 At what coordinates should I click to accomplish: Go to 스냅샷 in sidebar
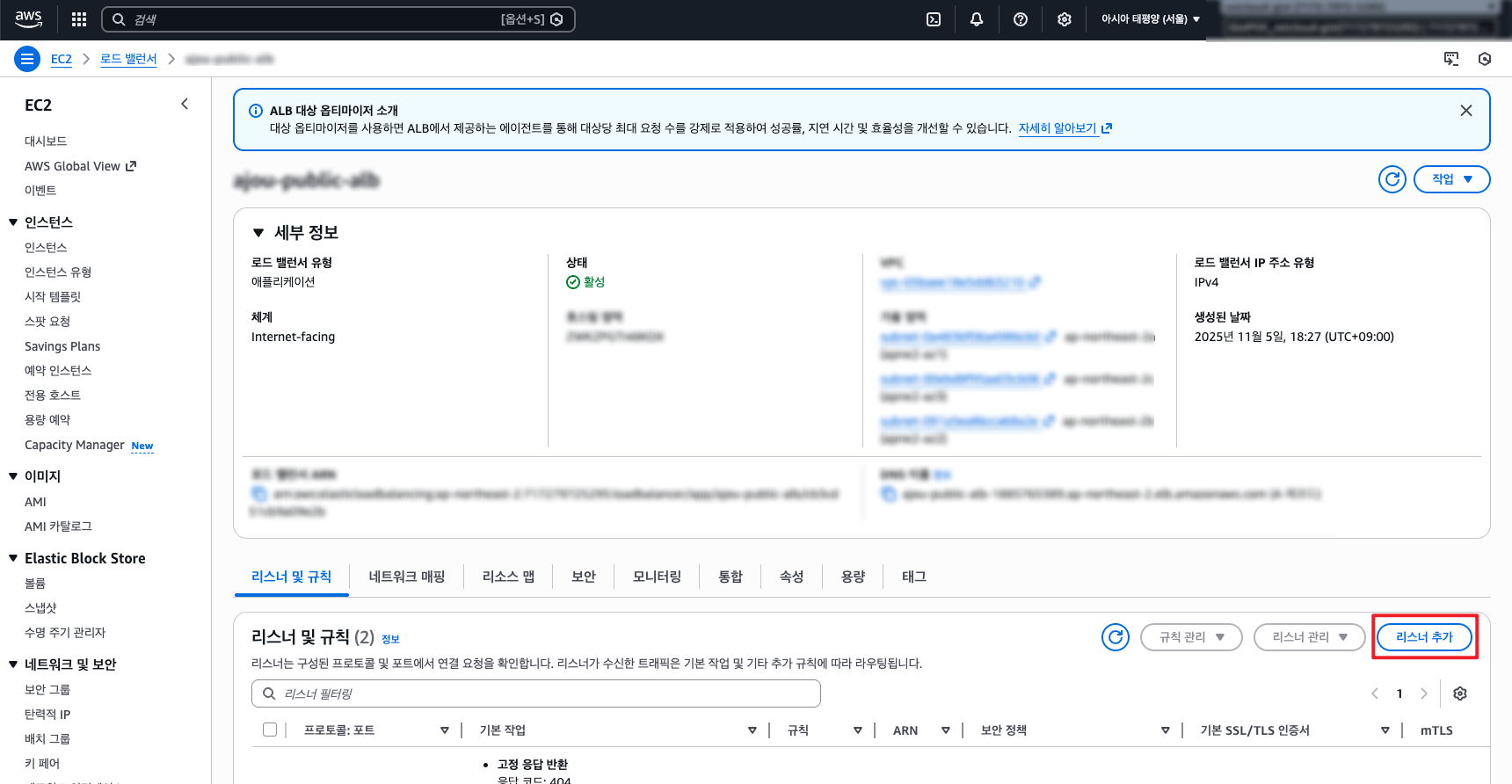(40, 608)
